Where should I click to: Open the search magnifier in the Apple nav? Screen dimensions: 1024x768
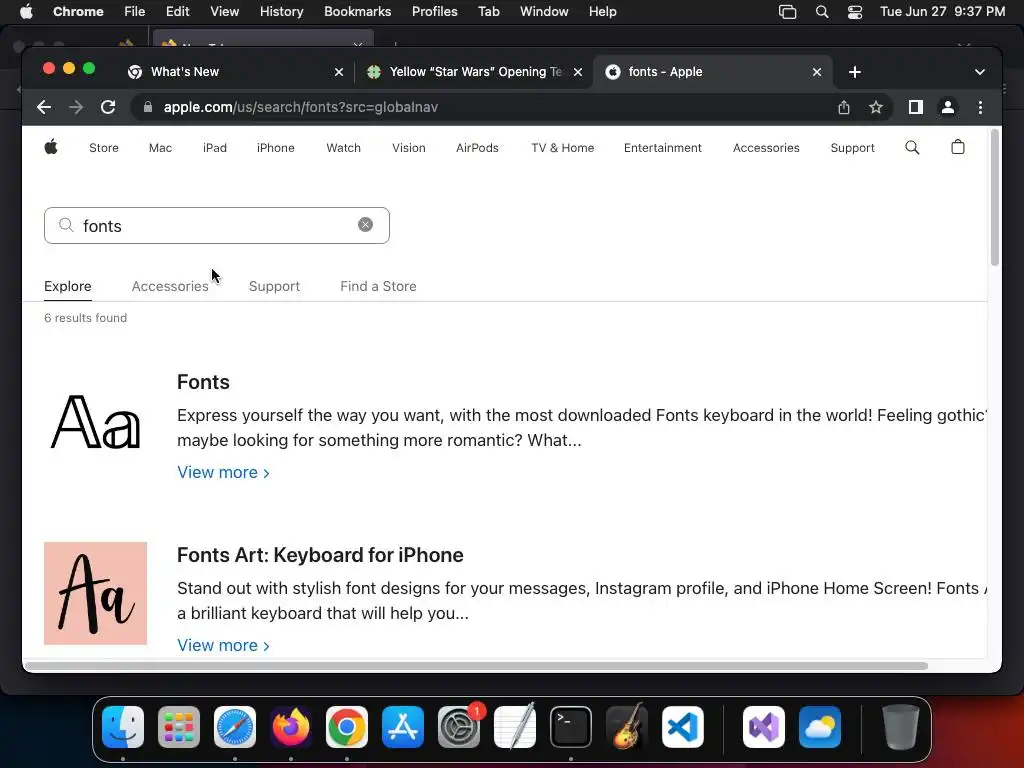[x=912, y=148]
